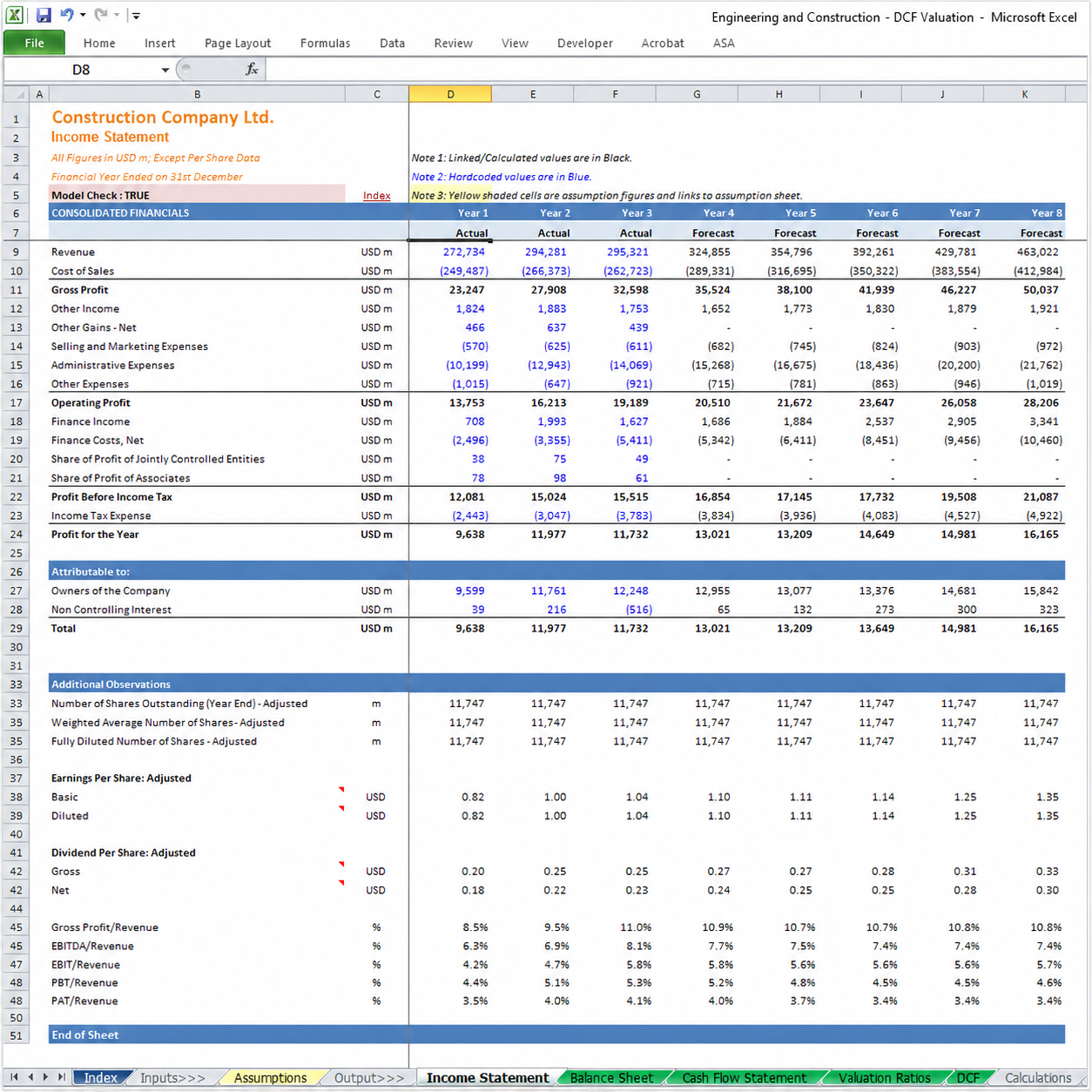Switch to the yellow Assumptions sheet tab
Screen dimensions: 1092x1092
point(270,1078)
